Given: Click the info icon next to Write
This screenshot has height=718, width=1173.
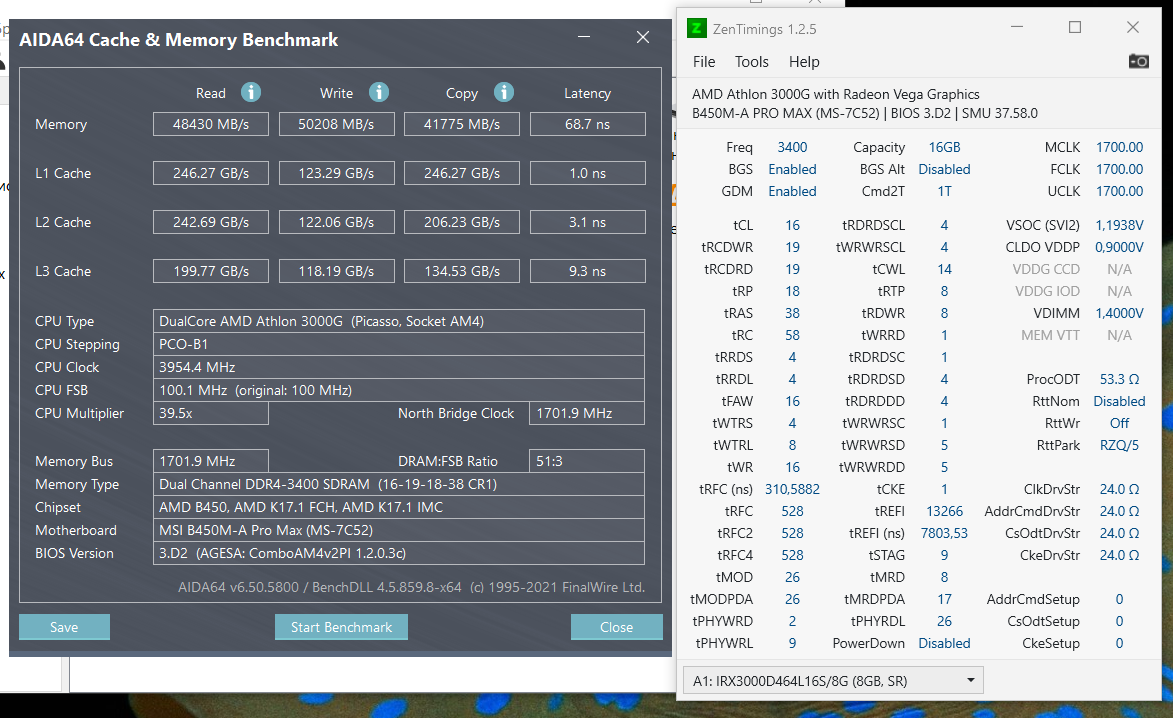Looking at the screenshot, I should (x=379, y=93).
